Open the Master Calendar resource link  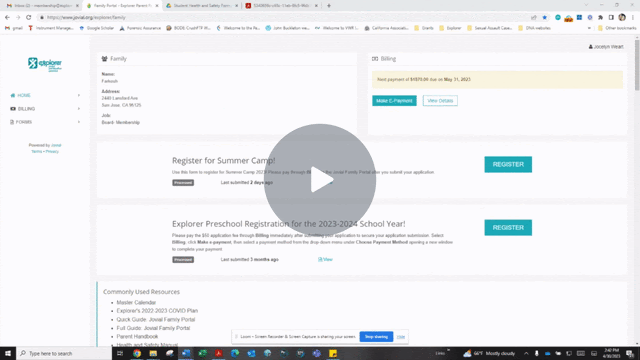pos(136,302)
